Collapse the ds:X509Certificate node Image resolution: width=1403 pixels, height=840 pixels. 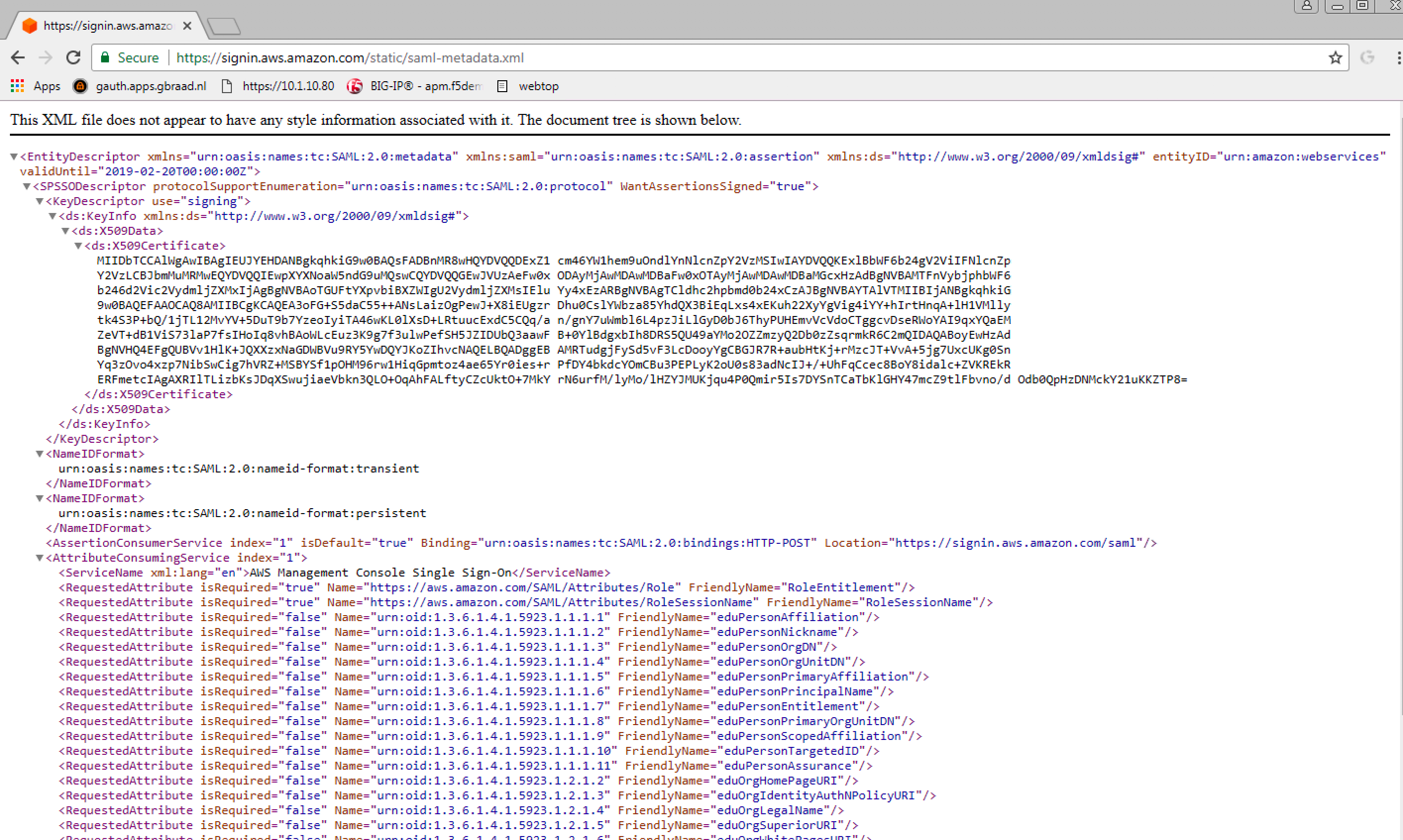coord(79,246)
